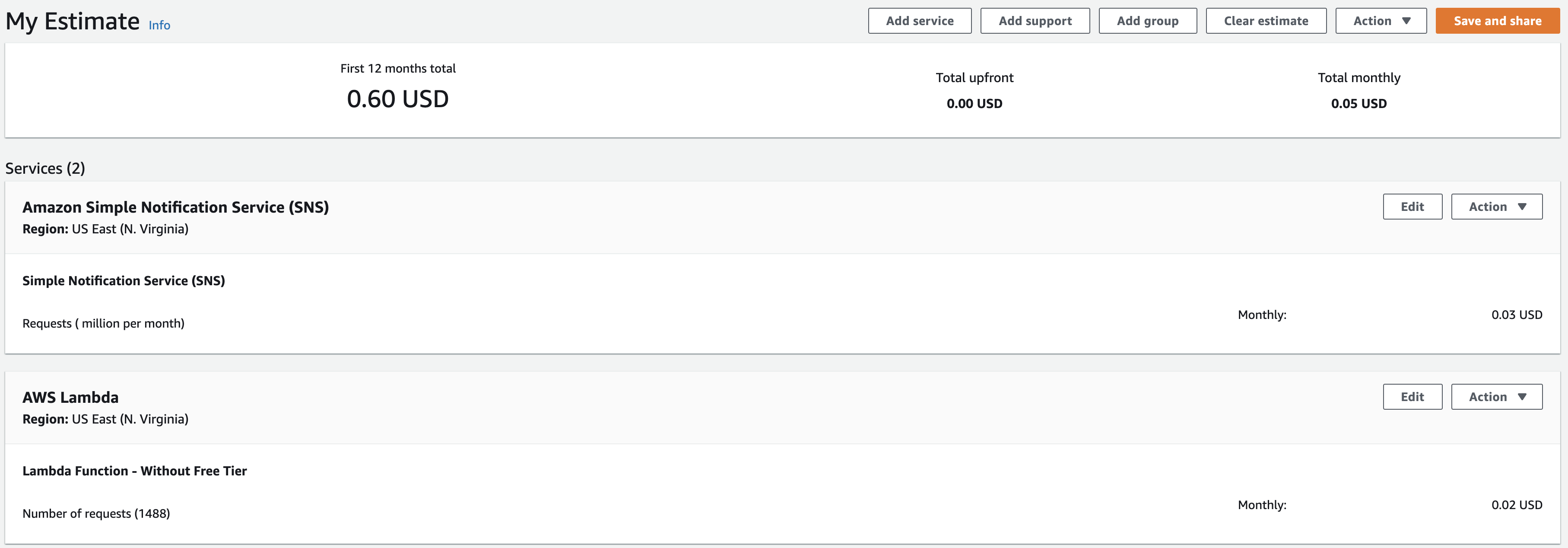
Task: Select the AWS Lambda service heading
Action: point(70,397)
